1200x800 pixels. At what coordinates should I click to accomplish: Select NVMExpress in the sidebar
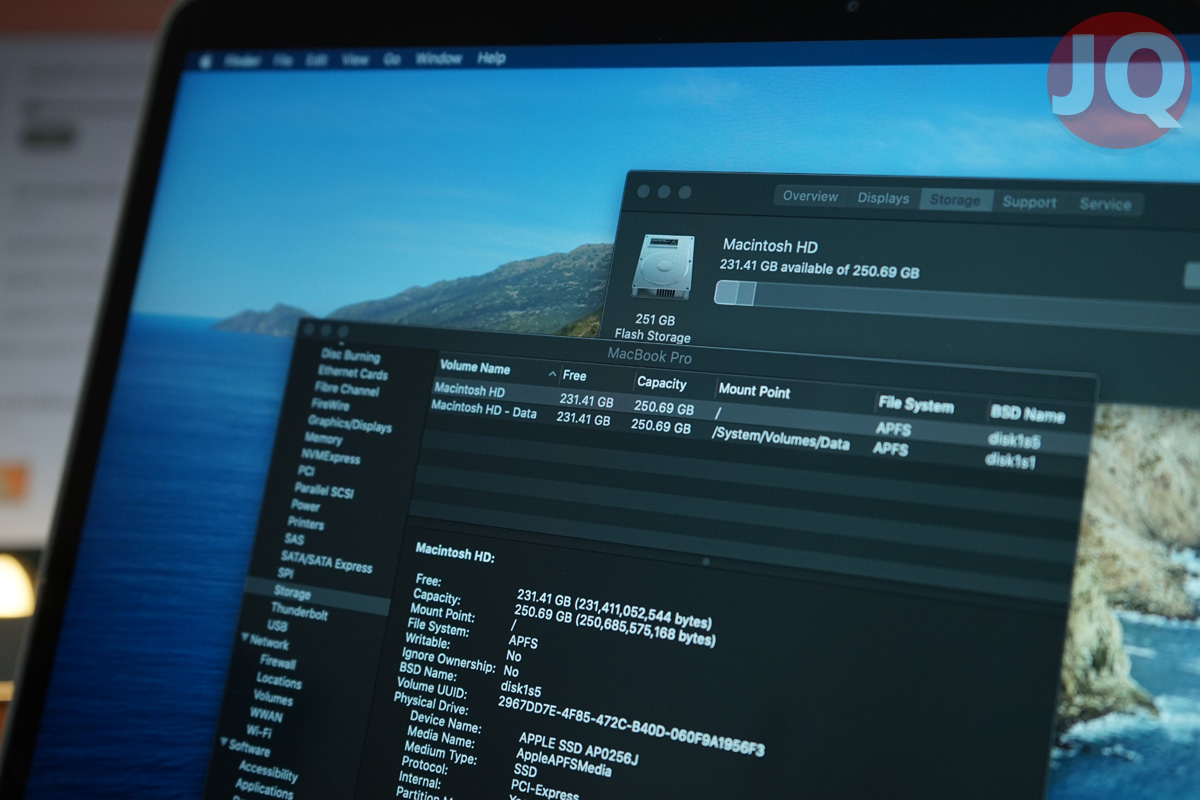tap(329, 455)
